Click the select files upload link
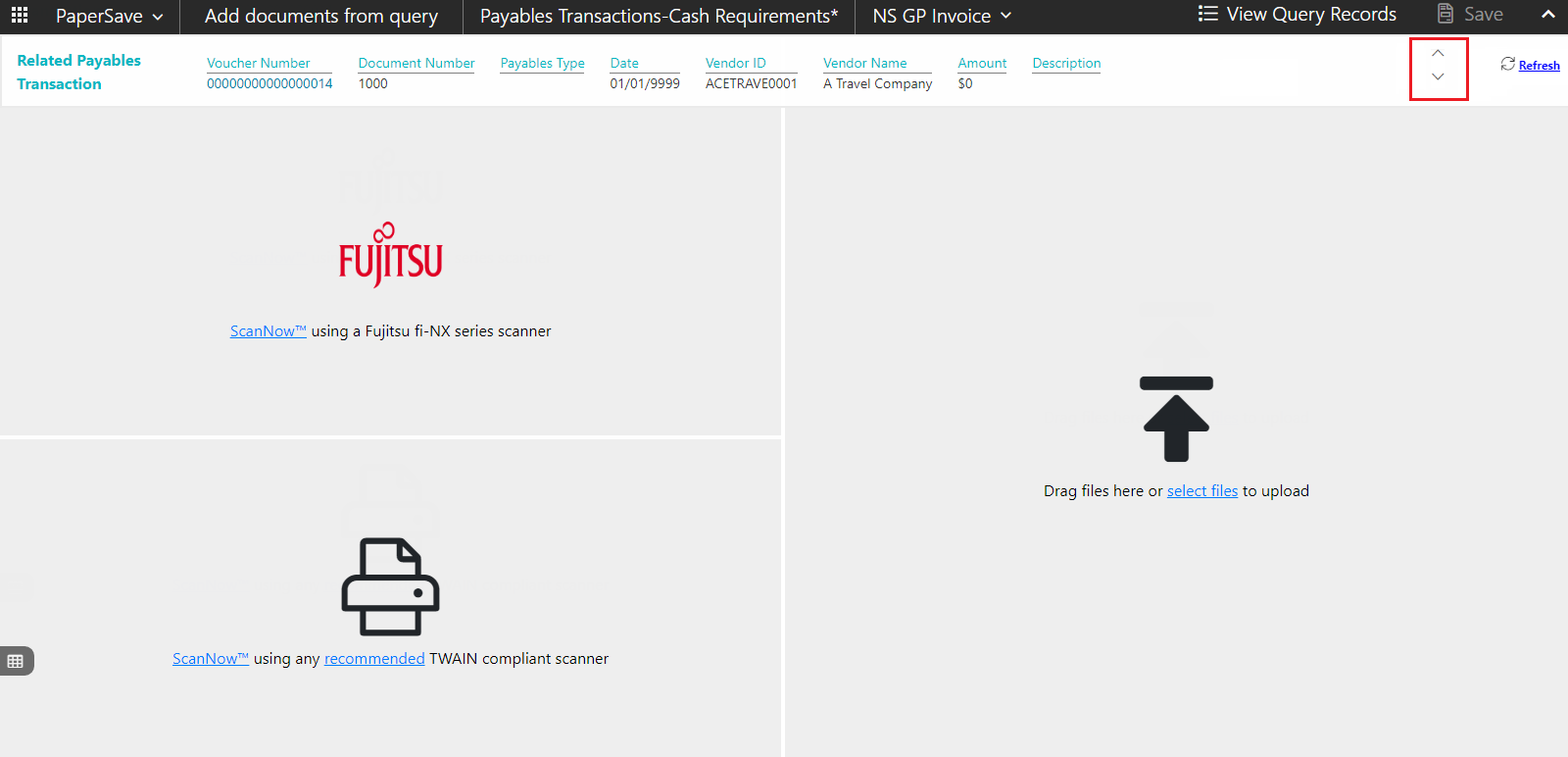The width and height of the screenshot is (1568, 757). coord(1201,491)
